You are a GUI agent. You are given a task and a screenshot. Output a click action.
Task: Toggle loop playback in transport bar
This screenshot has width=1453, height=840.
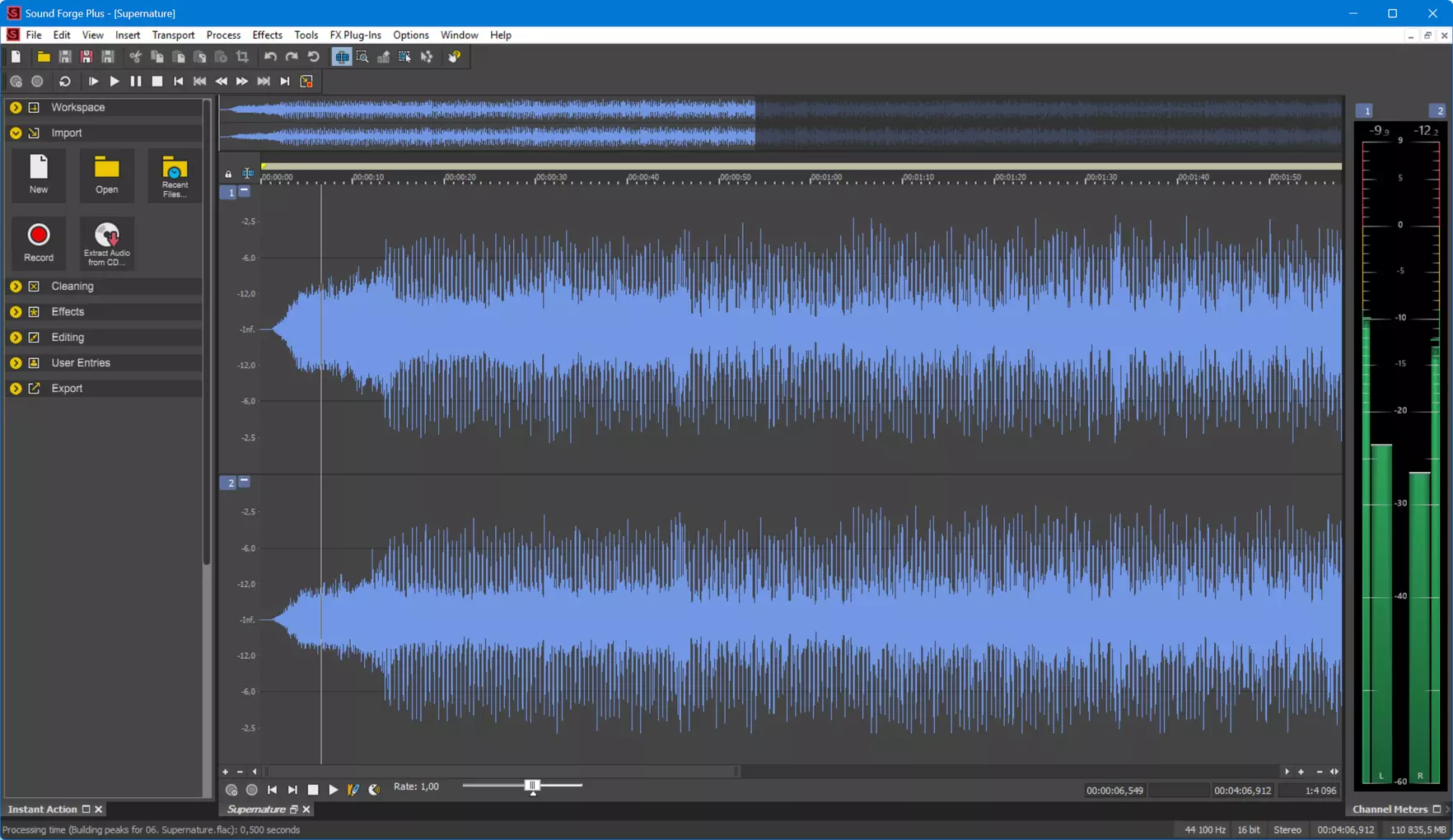[x=65, y=82]
